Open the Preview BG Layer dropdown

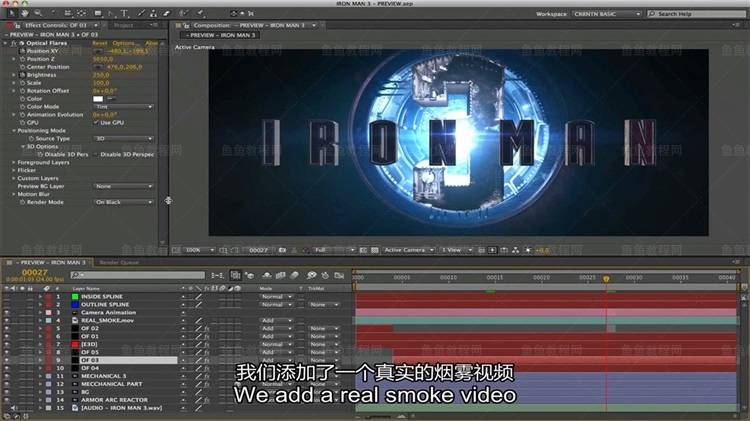[x=123, y=186]
